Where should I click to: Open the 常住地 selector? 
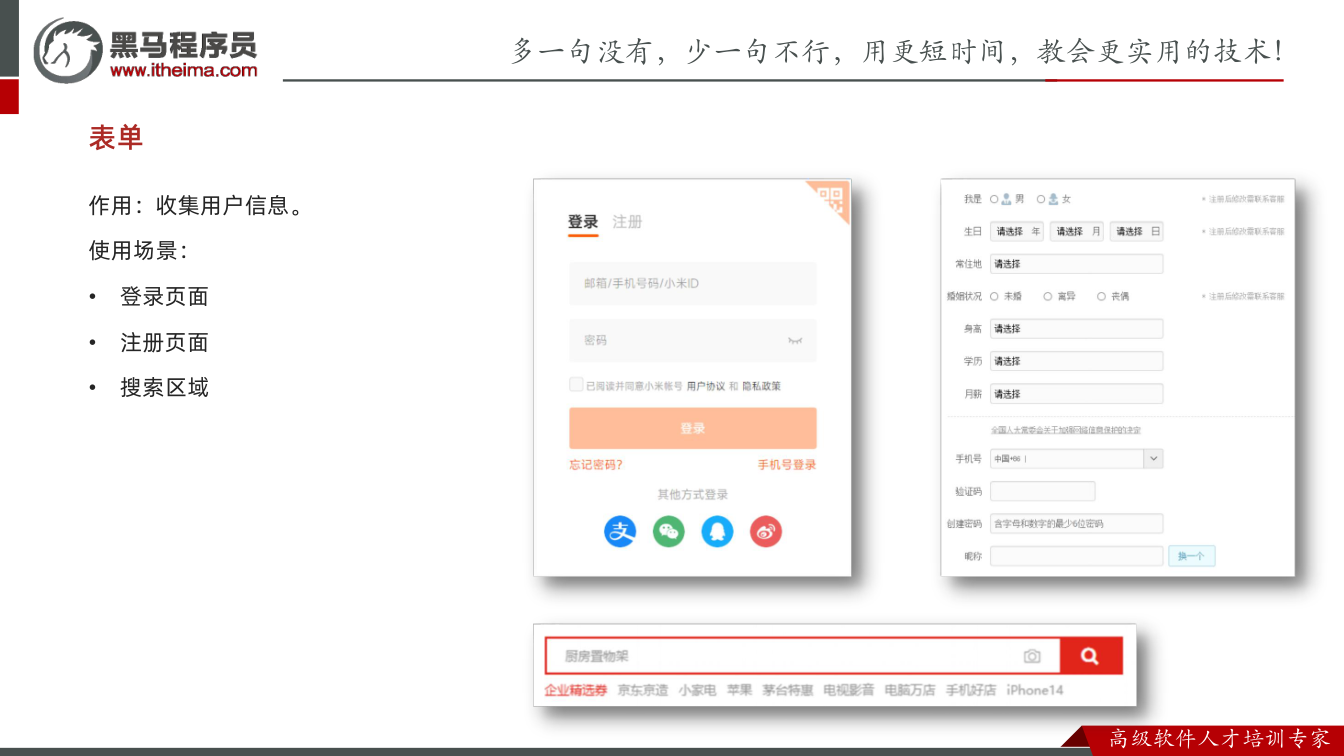(x=1077, y=264)
